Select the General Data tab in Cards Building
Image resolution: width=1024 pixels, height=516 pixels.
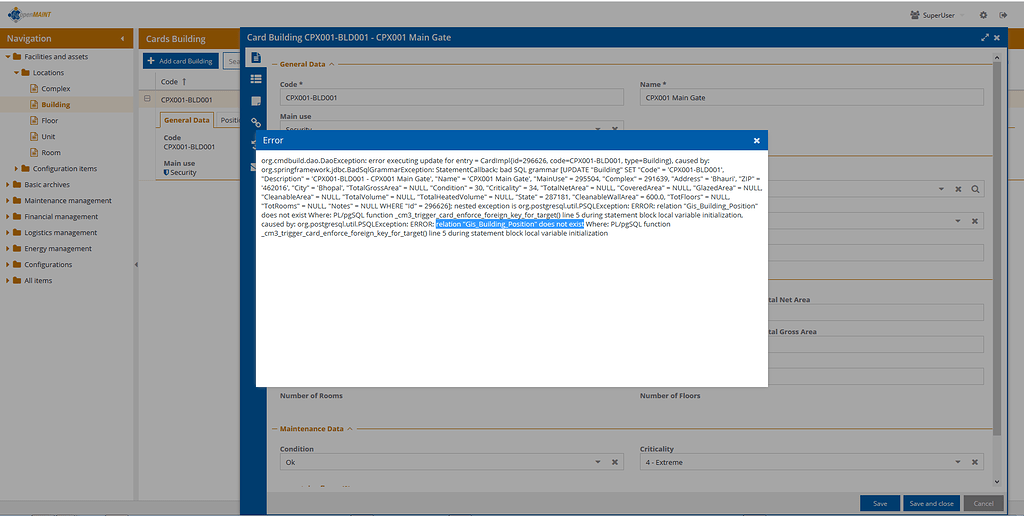[187, 120]
